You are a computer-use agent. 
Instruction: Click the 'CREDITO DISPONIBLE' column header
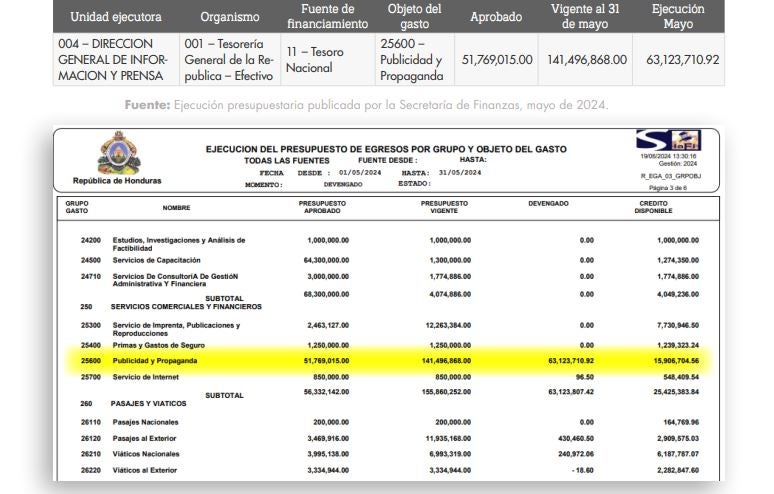pyautogui.click(x=654, y=207)
